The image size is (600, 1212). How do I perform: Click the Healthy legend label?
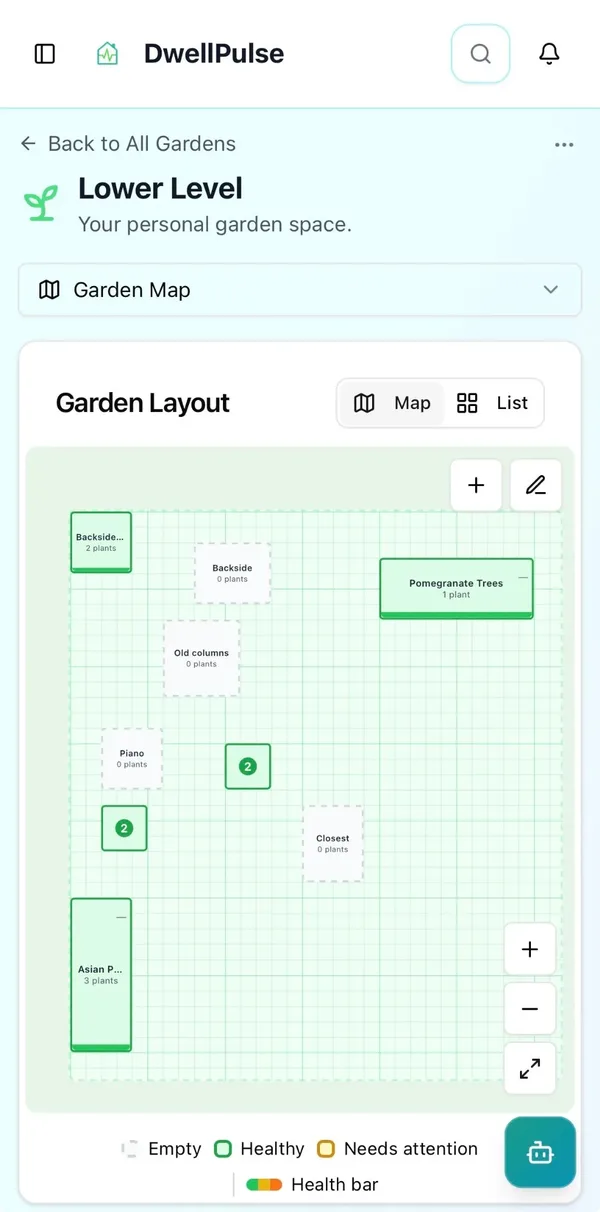272,1149
